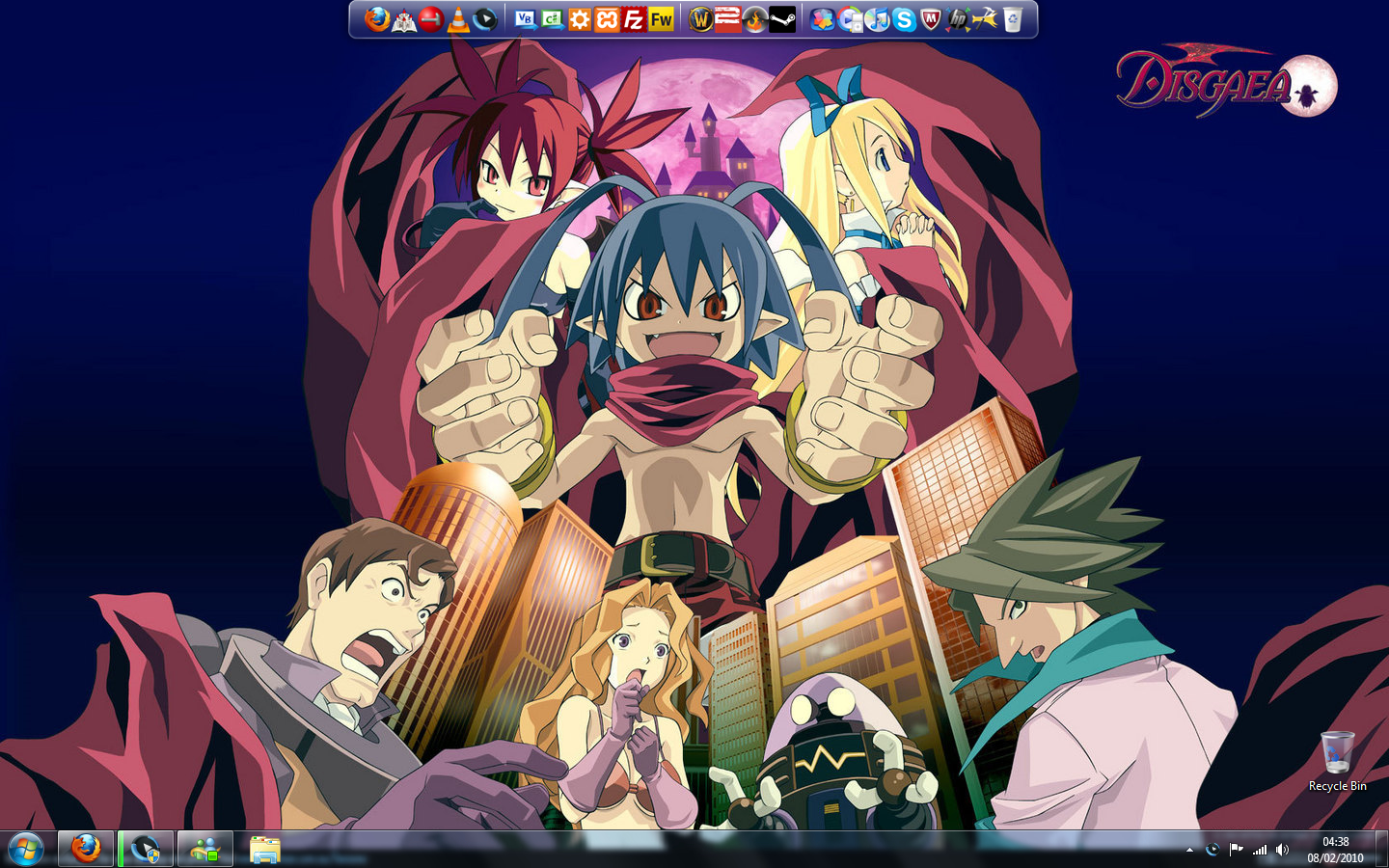Launch FileZilla from the dock
The width and height of the screenshot is (1389, 868).
634,18
